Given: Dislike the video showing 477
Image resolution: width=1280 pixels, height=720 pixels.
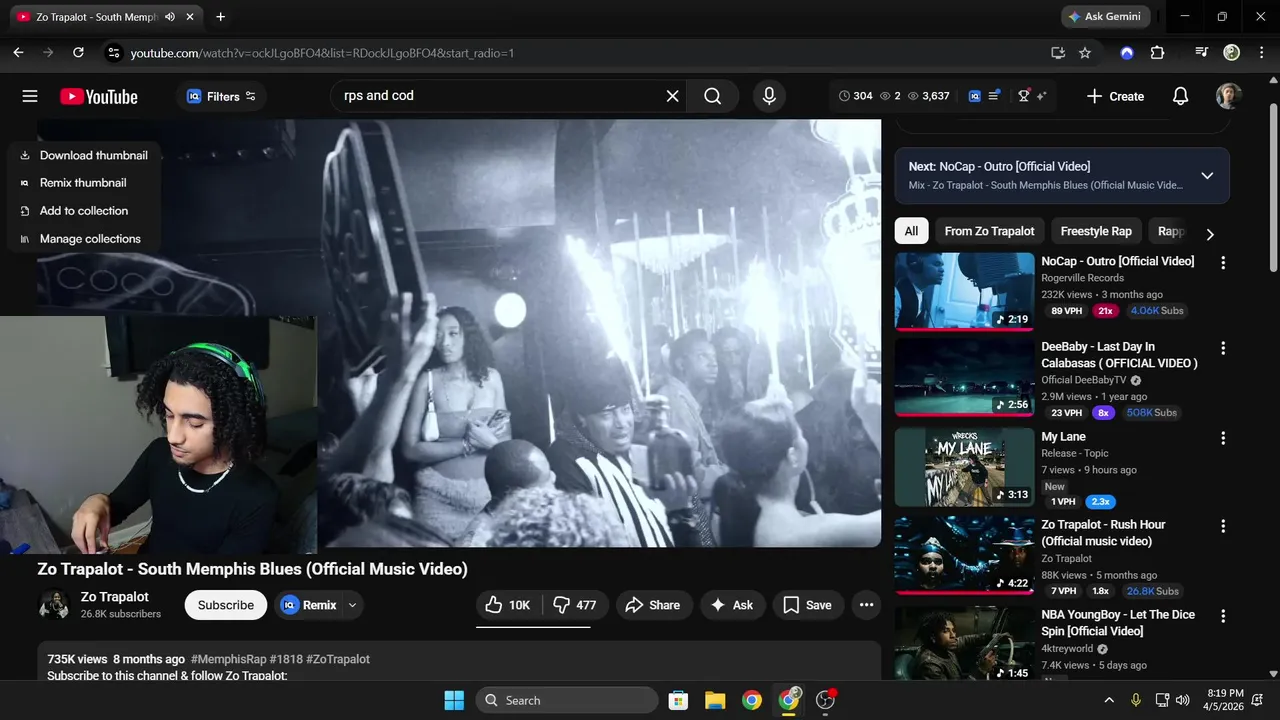Looking at the screenshot, I should [576, 605].
